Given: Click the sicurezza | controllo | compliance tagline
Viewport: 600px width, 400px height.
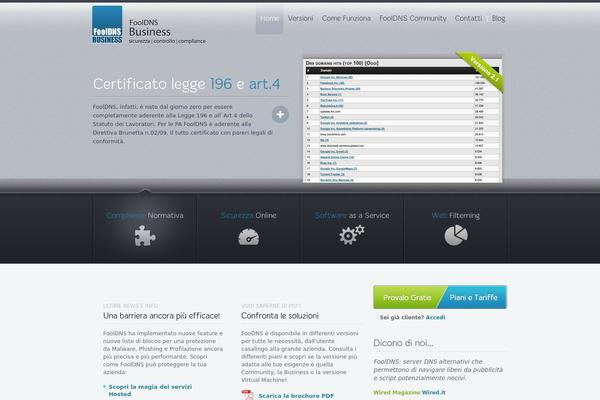Looking at the screenshot, I should 167,41.
